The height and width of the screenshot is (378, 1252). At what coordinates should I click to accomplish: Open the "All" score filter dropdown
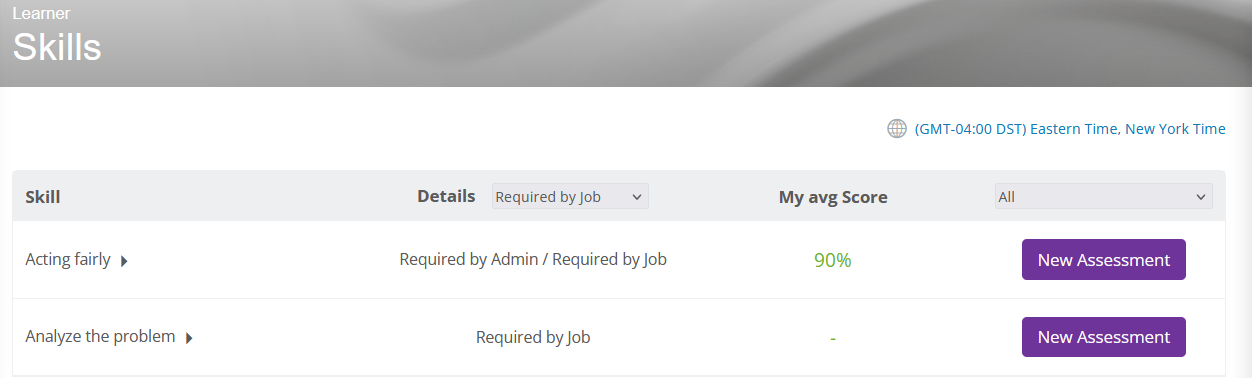[1103, 196]
